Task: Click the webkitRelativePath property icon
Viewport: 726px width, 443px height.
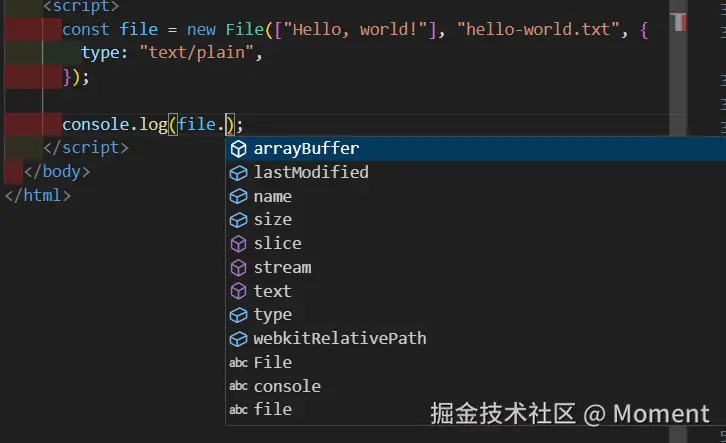Action: pyautogui.click(x=238, y=339)
